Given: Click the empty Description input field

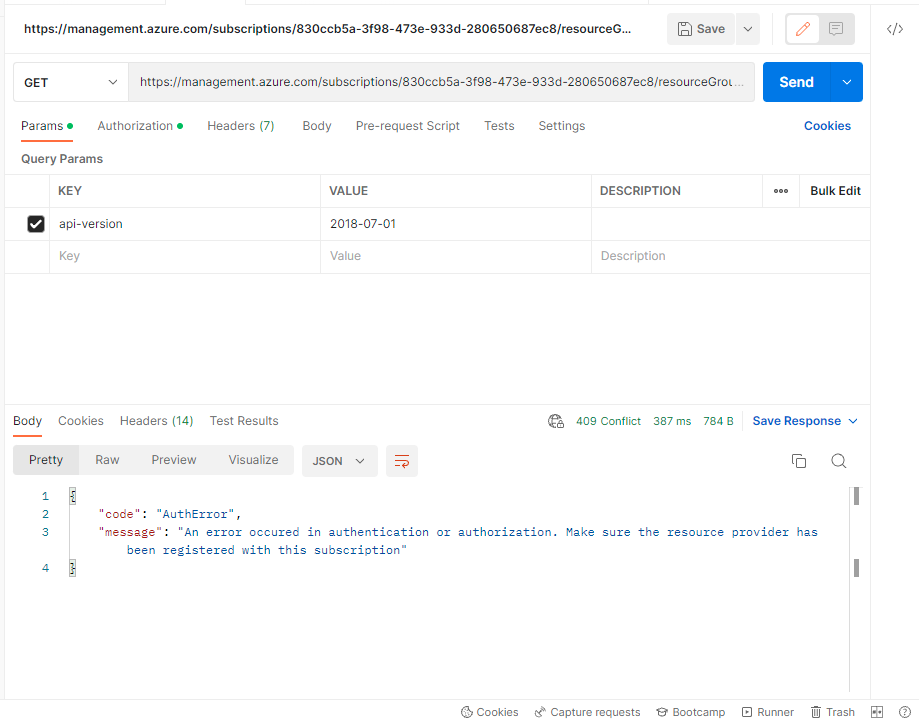Looking at the screenshot, I should [730, 256].
